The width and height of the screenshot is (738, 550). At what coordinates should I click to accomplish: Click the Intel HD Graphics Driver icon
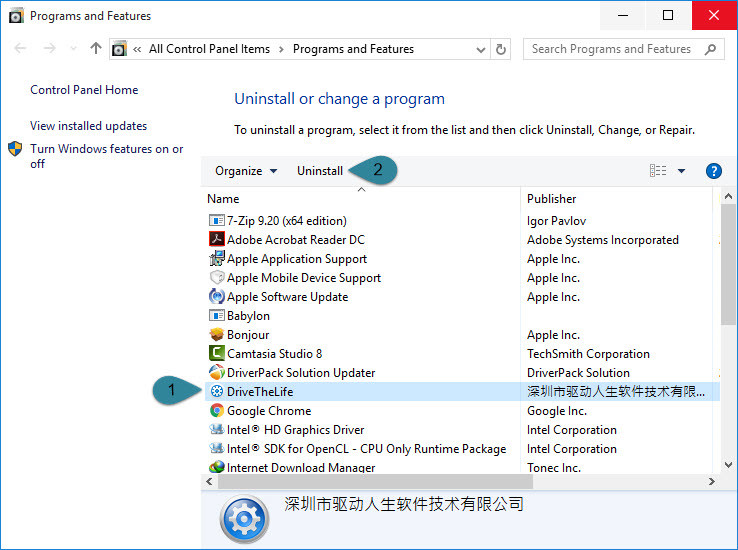pos(217,429)
